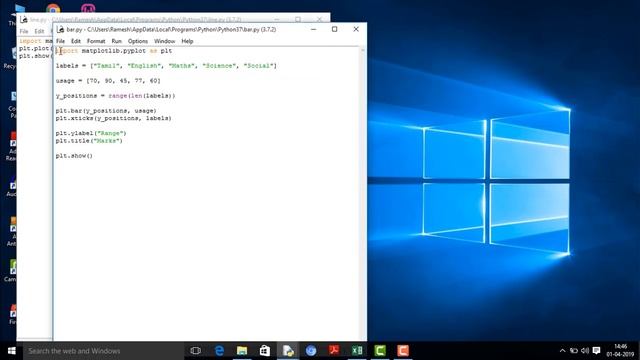Click the 'Search the web and Windows' box
The image size is (640, 360).
(x=103, y=351)
